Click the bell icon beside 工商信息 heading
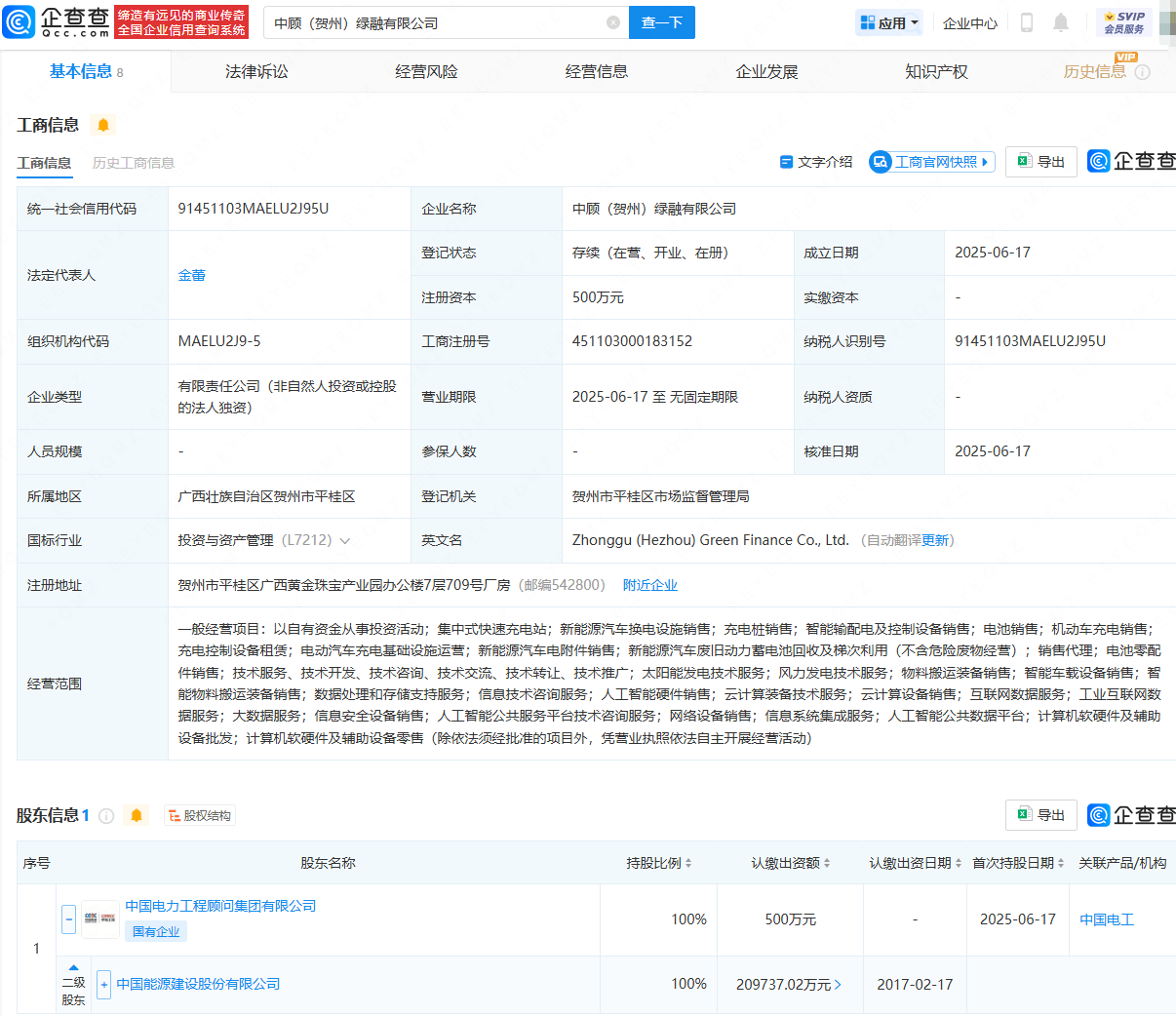1176x1016 pixels. [x=103, y=125]
